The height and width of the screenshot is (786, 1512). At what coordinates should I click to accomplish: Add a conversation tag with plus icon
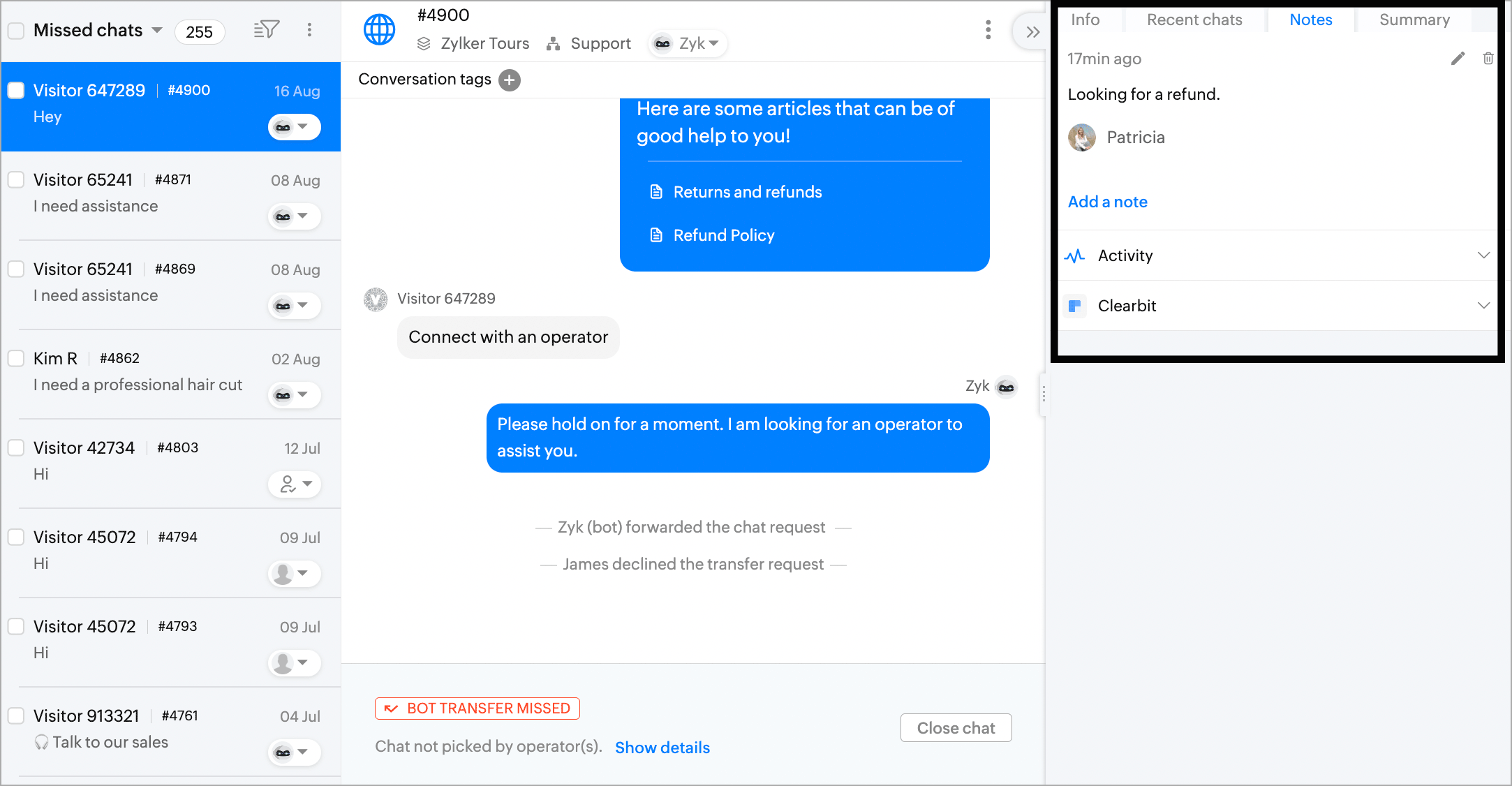pos(510,80)
